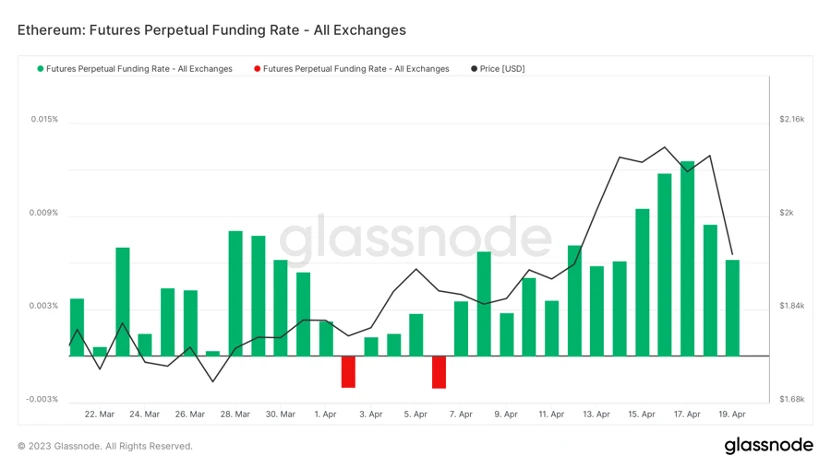Viewport: 832px width, 468px height.
Task: Click the last green bar at 19. Apr
Action: (x=733, y=308)
